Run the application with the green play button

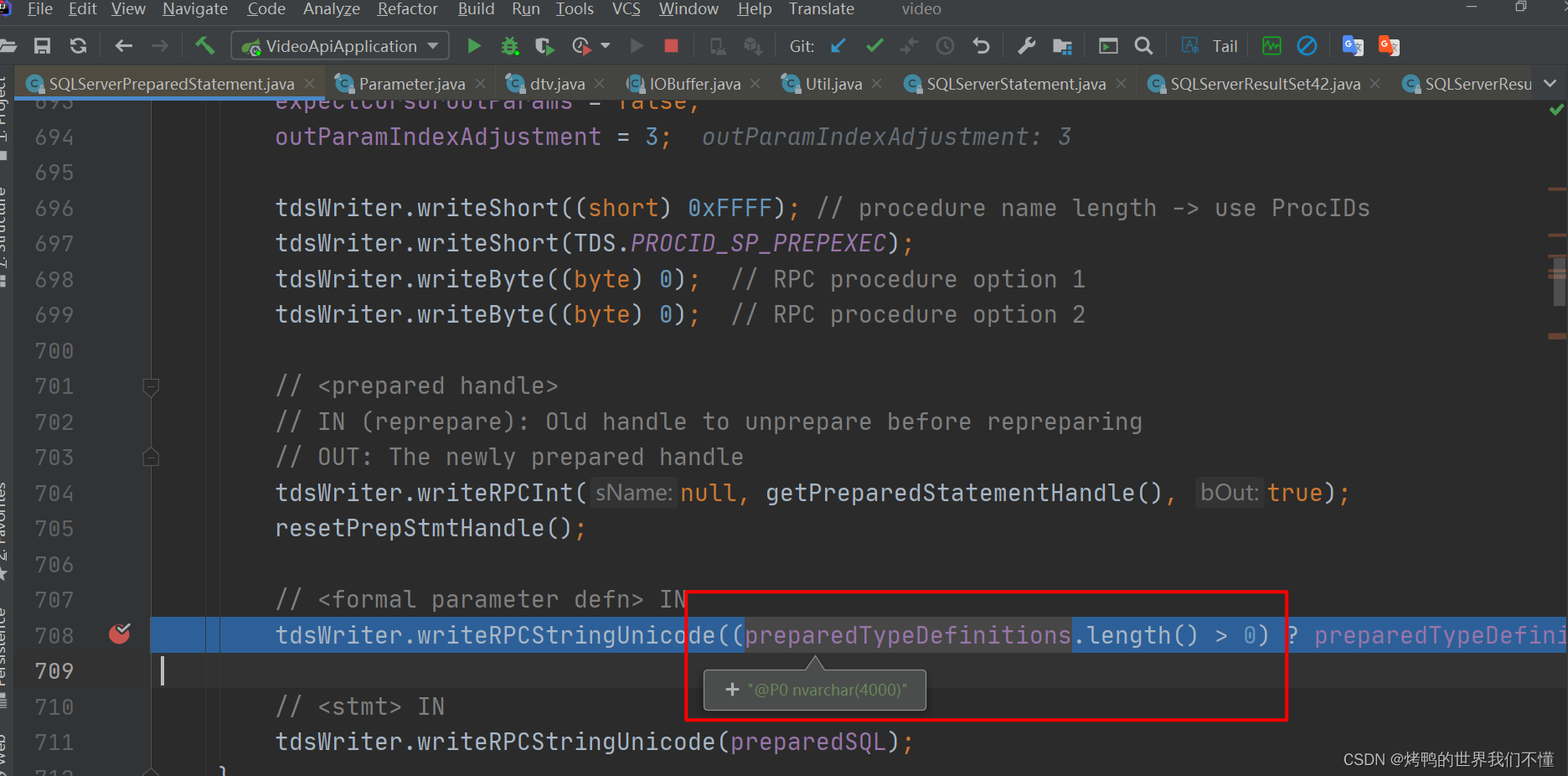point(474,46)
